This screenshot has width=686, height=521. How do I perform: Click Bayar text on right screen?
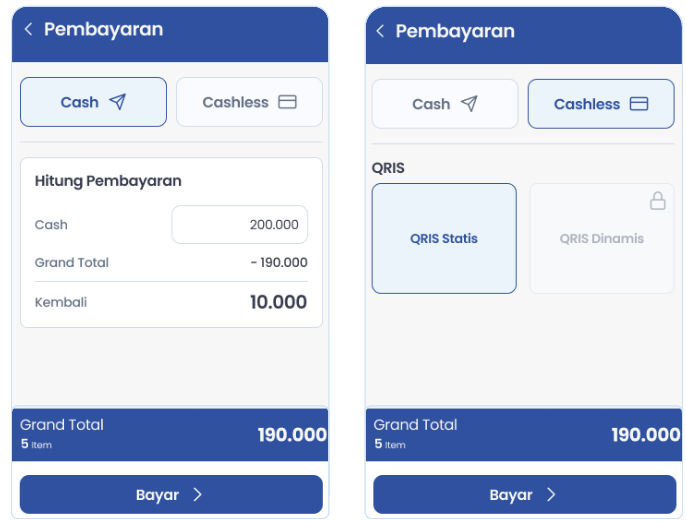tap(511, 495)
